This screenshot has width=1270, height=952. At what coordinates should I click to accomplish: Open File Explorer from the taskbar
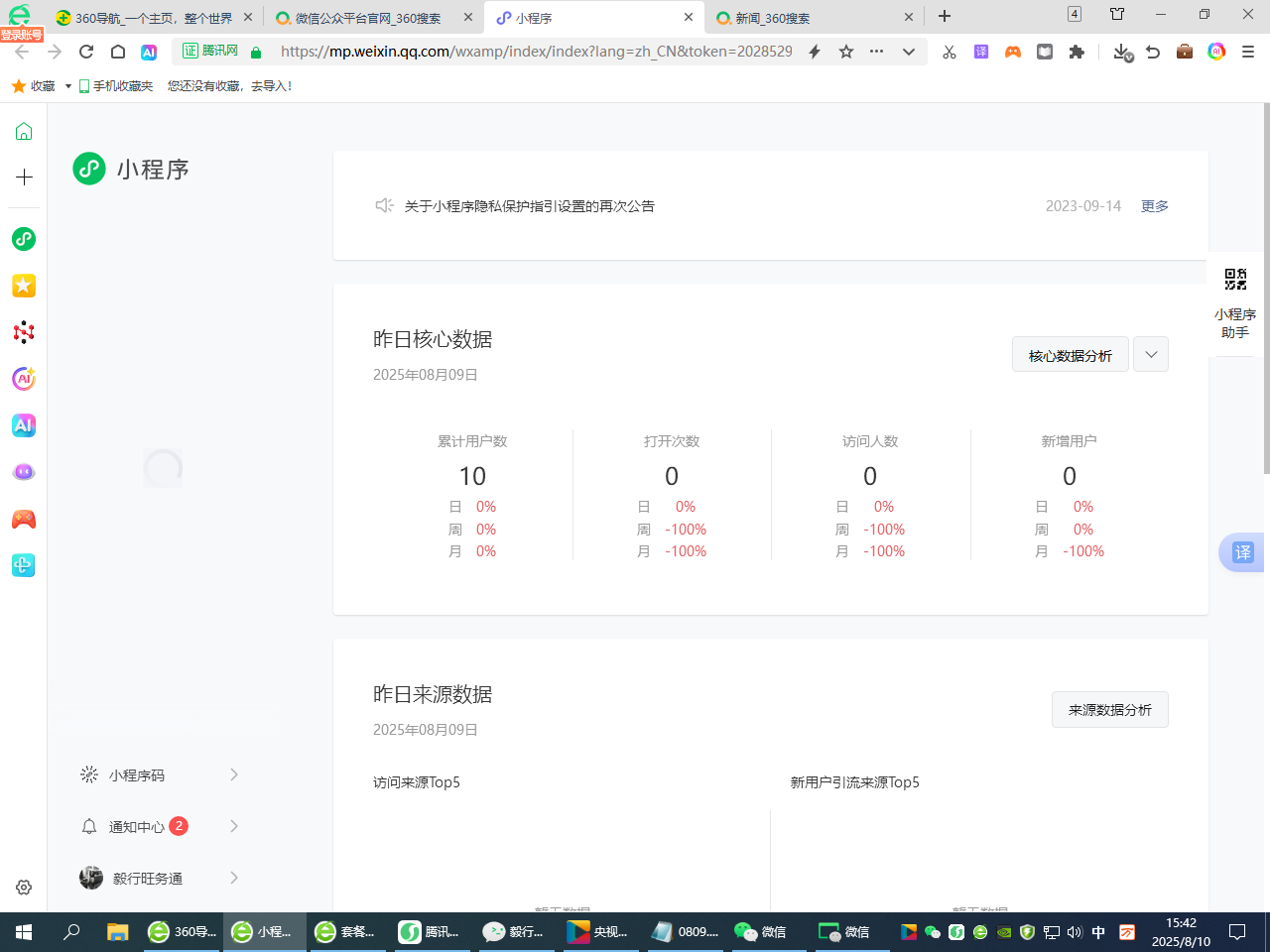click(118, 932)
